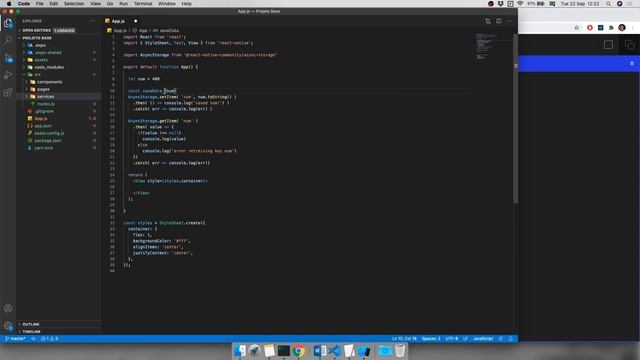Open the Run and Debug view
This screenshot has height=360, width=640.
click(8, 75)
